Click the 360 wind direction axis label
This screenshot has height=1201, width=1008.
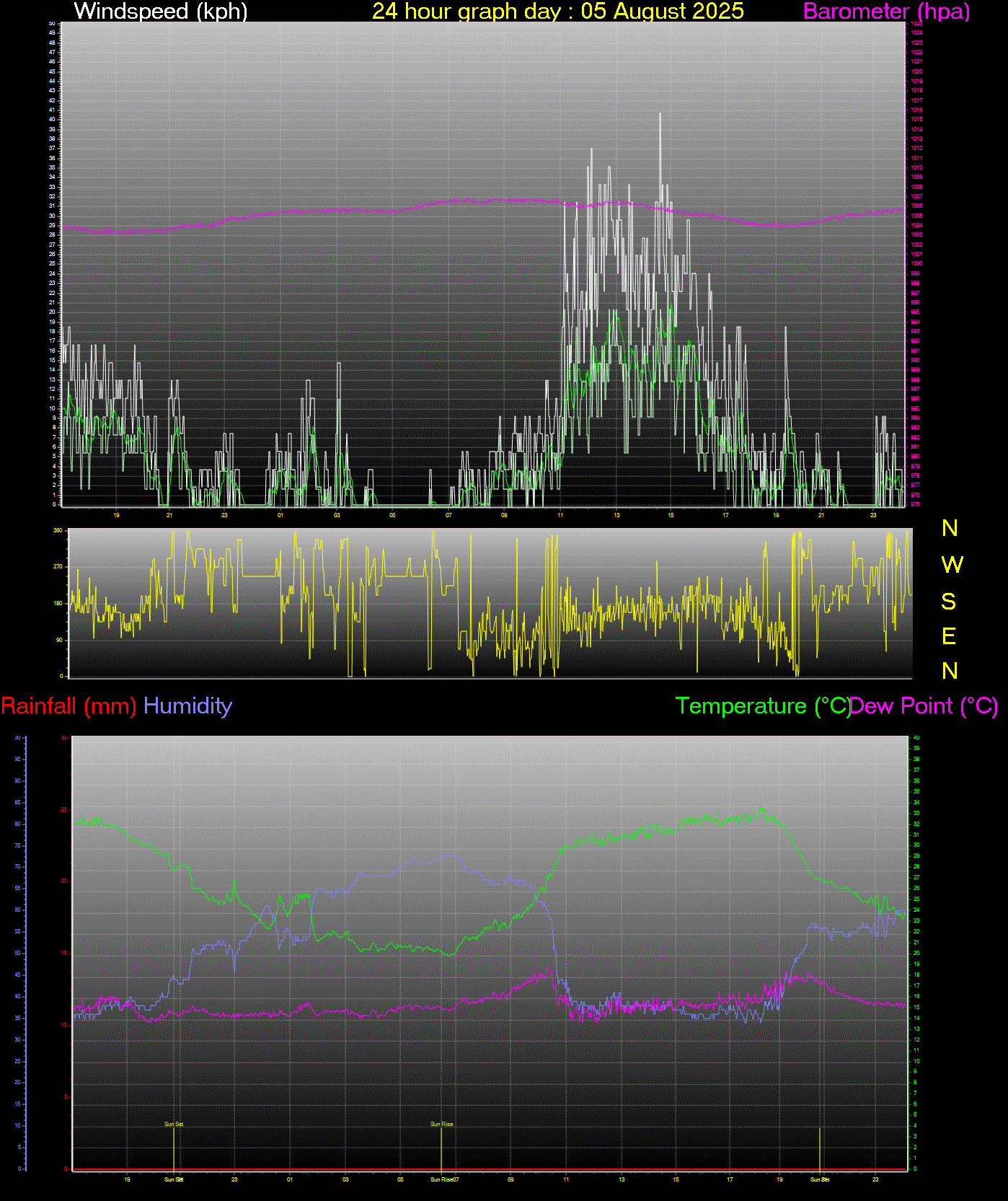point(58,530)
